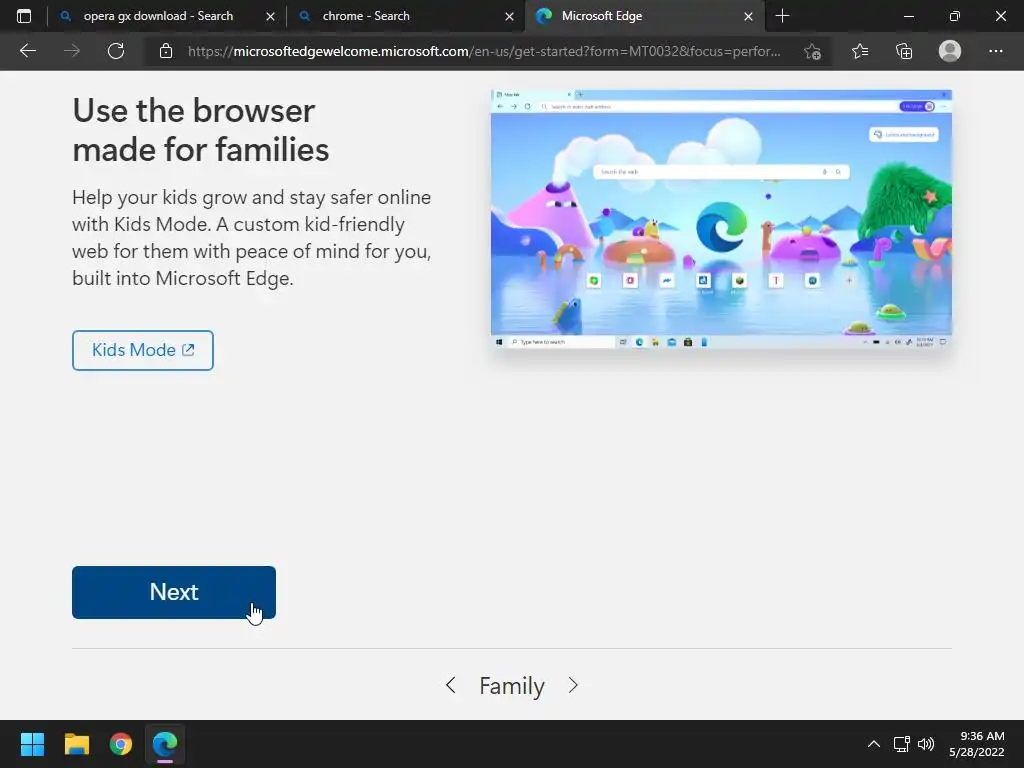
Task: Open volume control tray icon
Action: tap(925, 744)
